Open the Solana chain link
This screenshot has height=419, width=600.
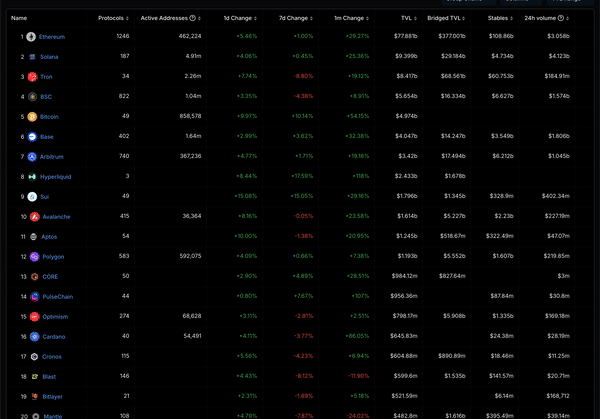click(x=49, y=57)
